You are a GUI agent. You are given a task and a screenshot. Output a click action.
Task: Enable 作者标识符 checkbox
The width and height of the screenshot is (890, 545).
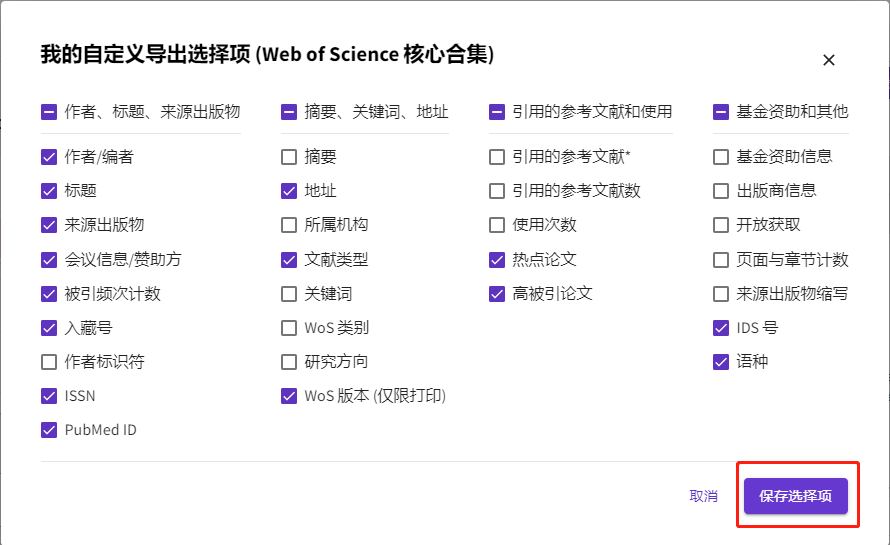(x=49, y=362)
